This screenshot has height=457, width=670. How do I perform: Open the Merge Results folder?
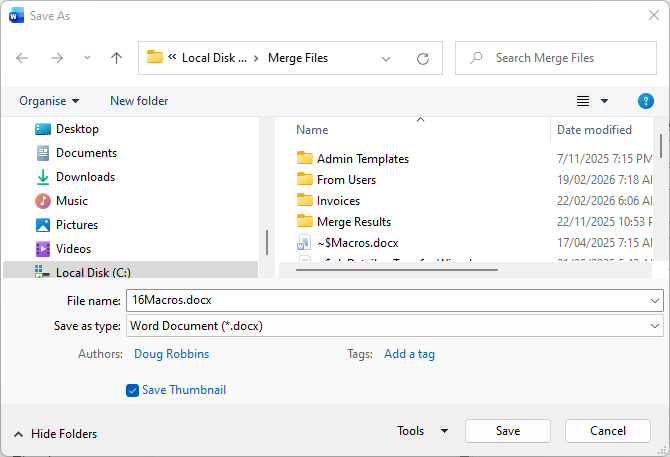(x=354, y=222)
